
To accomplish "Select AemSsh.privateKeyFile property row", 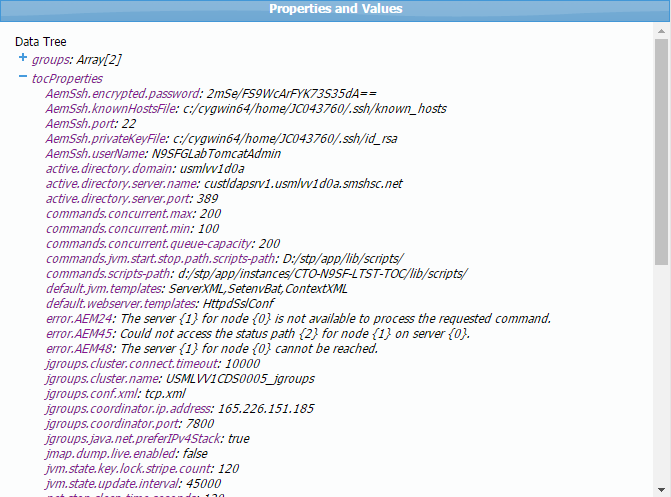I will pyautogui.click(x=221, y=139).
